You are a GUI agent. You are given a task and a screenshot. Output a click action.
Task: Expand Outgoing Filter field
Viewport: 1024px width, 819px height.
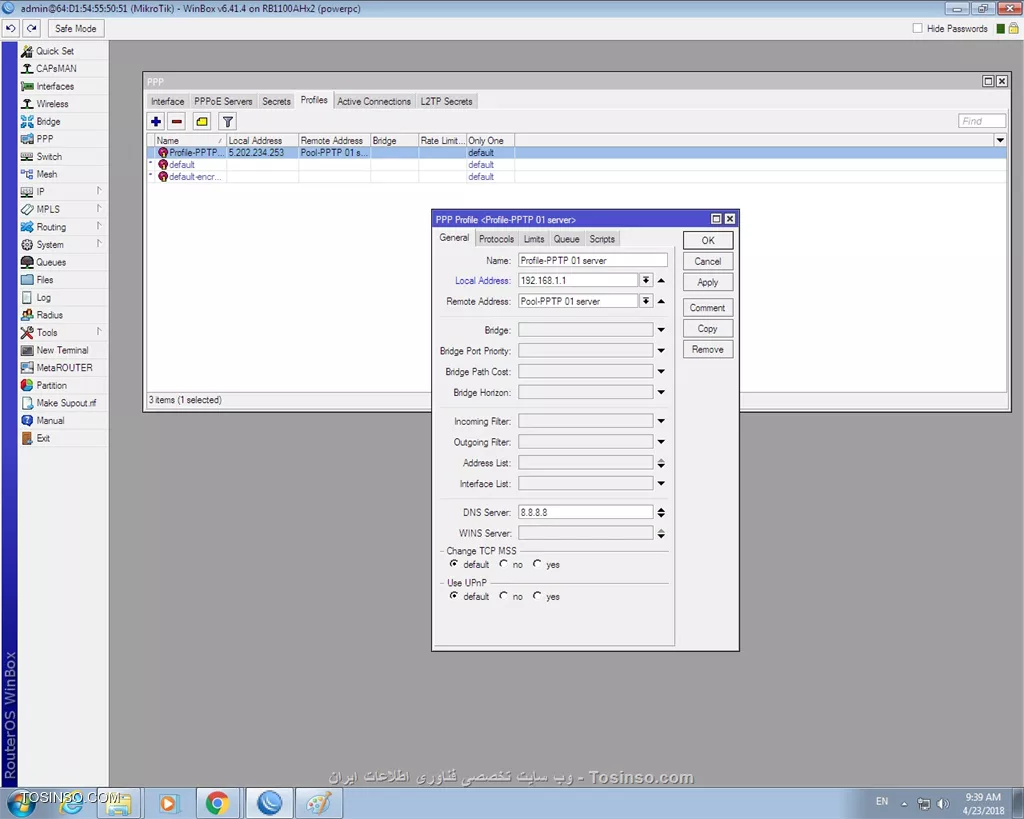(x=662, y=443)
